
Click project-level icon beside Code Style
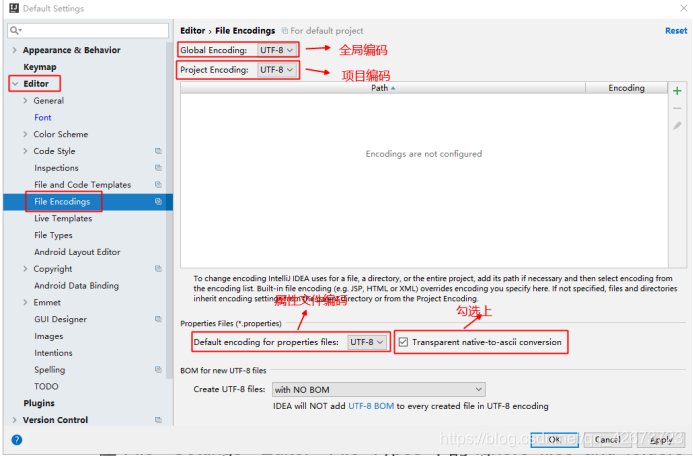(x=158, y=151)
